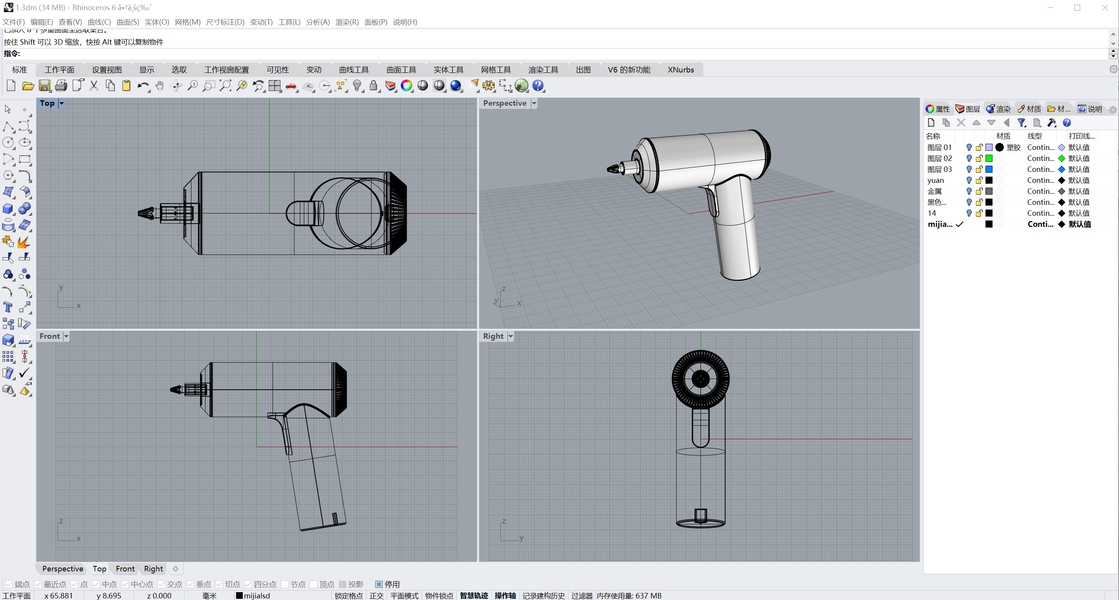Open the Perspective viewport dropdown arrow
The width and height of the screenshot is (1119, 600).
[534, 103]
